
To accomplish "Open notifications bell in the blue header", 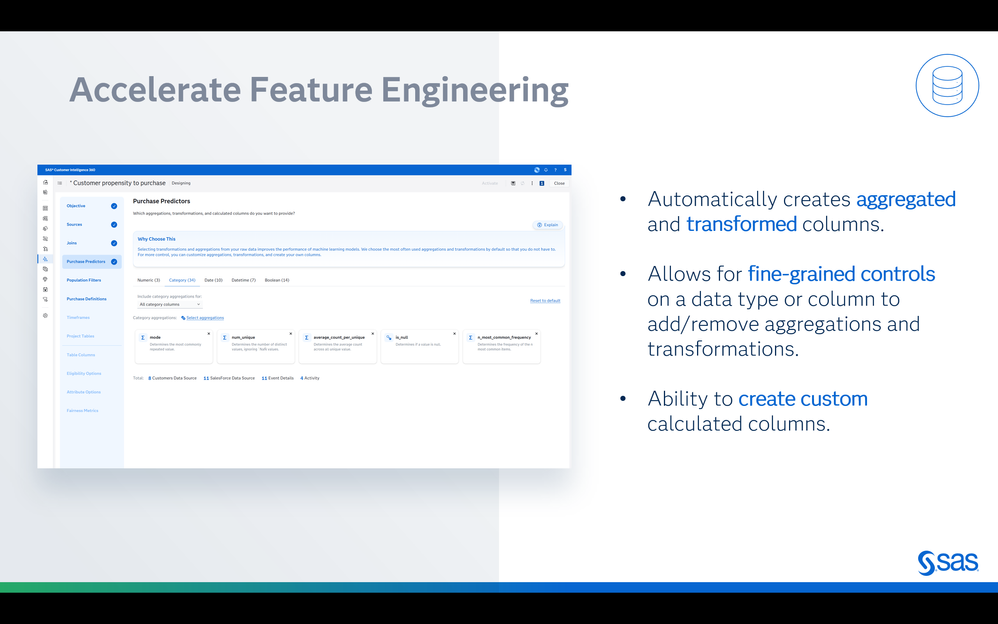I will tap(546, 170).
